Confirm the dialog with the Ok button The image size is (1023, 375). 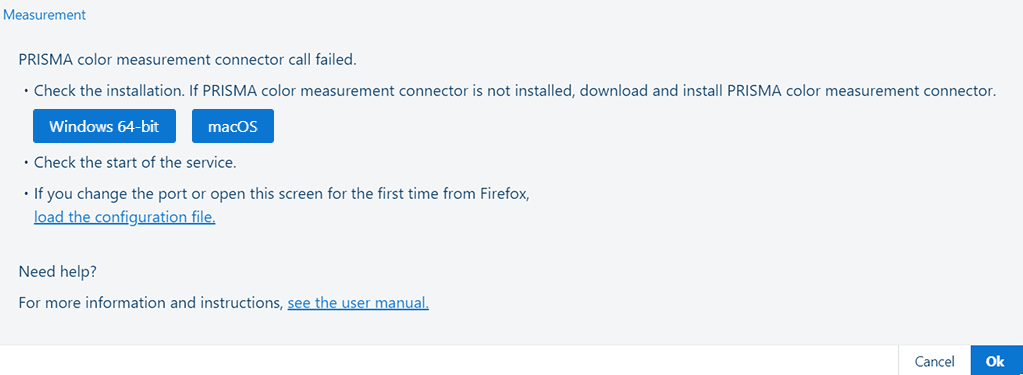tap(996, 361)
